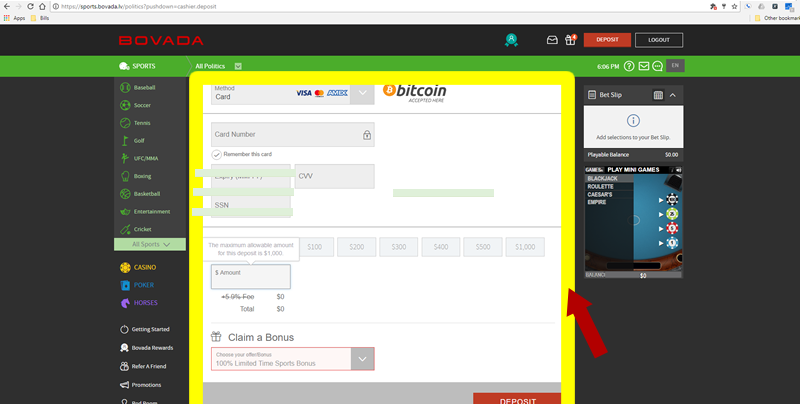The width and height of the screenshot is (800, 404).
Task: Select the $400 preset amount
Action: pyautogui.click(x=441, y=247)
